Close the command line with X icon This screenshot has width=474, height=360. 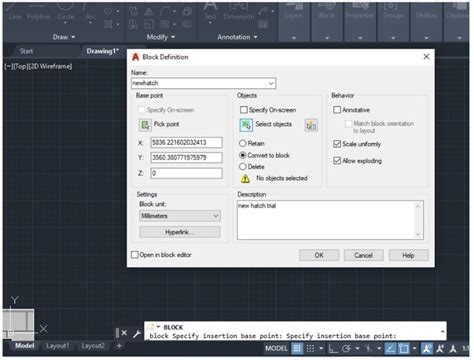(x=124, y=333)
